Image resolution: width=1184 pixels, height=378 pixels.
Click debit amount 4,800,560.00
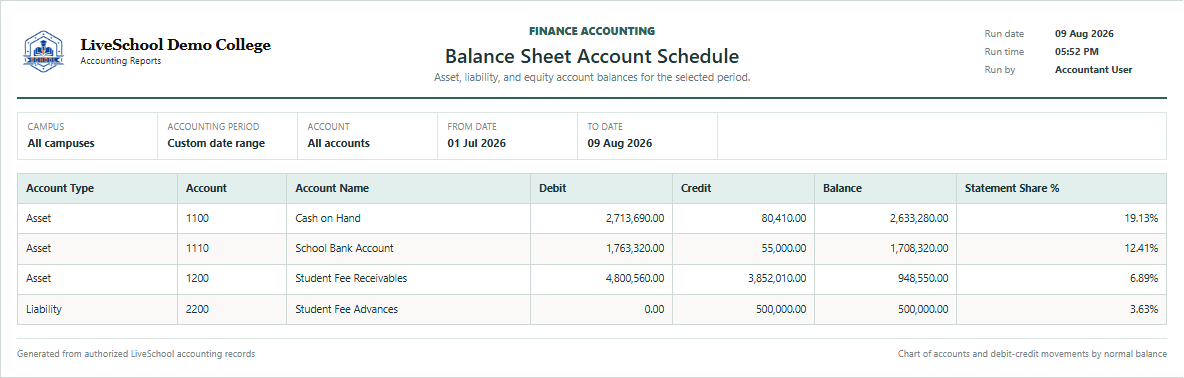pos(635,278)
